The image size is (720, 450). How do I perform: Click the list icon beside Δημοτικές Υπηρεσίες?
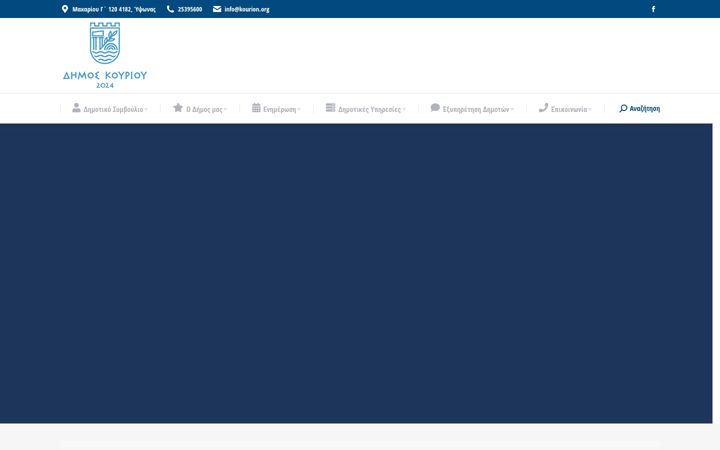pyautogui.click(x=331, y=108)
